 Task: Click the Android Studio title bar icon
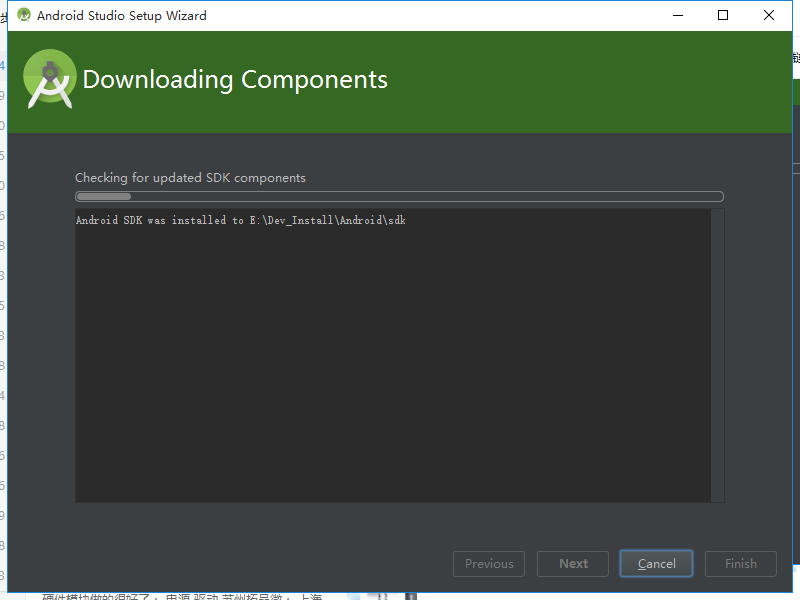coord(23,15)
